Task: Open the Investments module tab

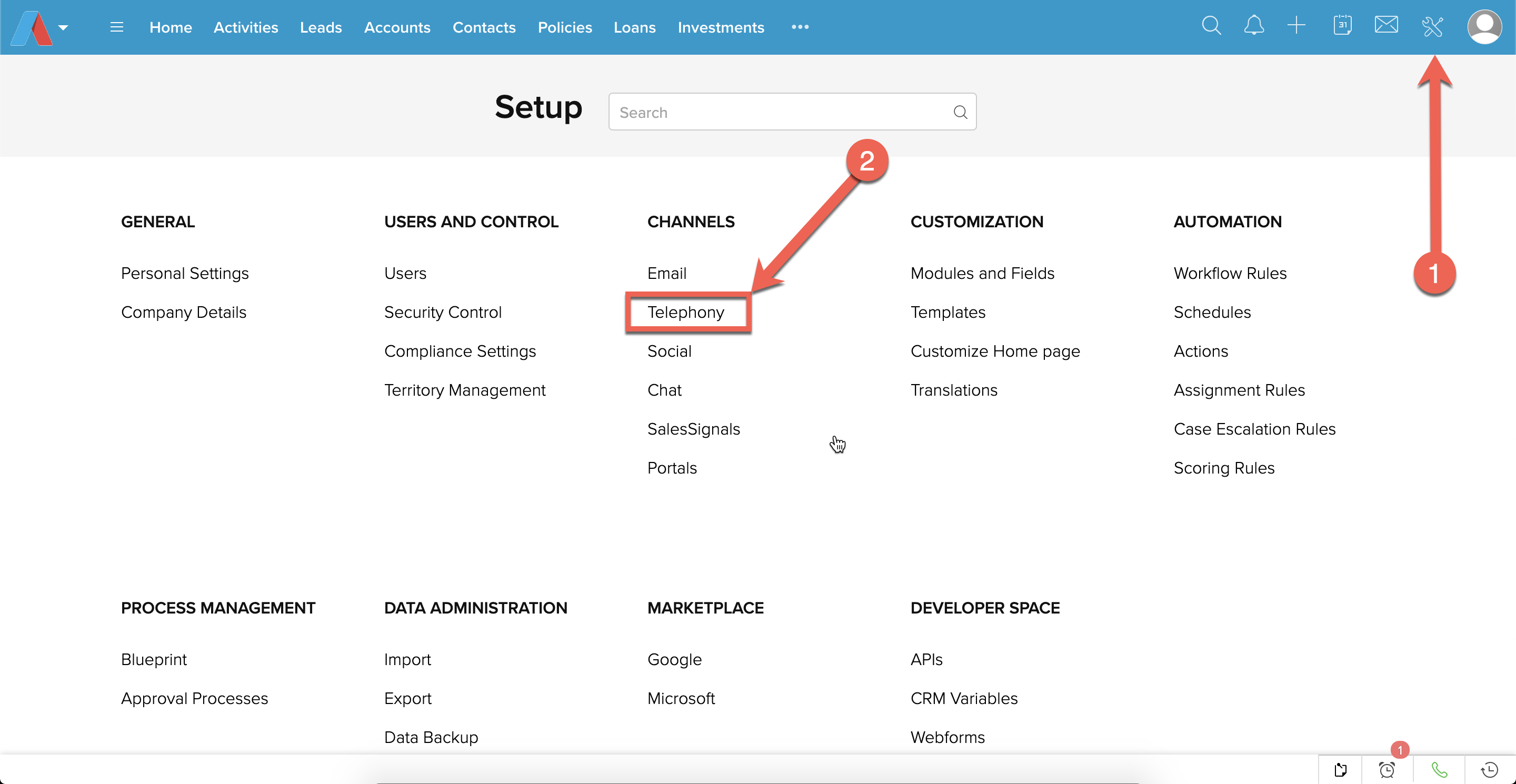Action: [x=720, y=28]
